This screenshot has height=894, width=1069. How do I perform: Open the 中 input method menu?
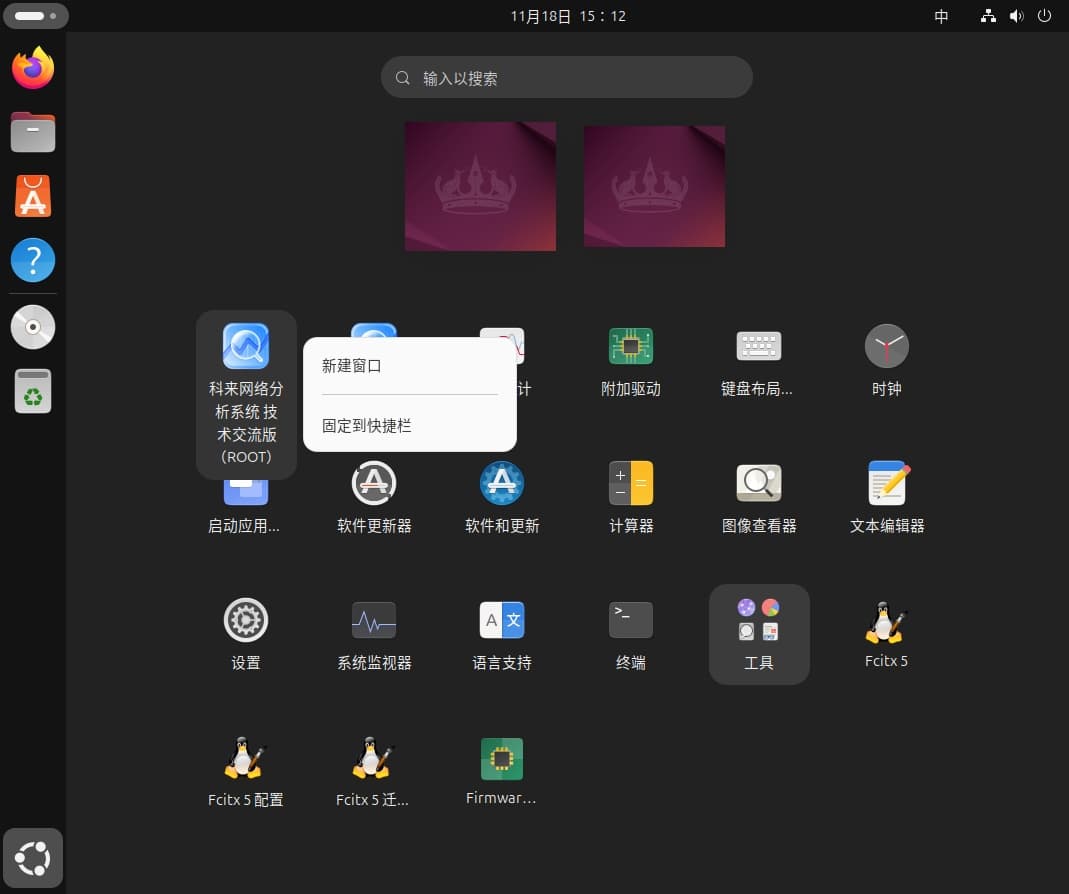[941, 16]
